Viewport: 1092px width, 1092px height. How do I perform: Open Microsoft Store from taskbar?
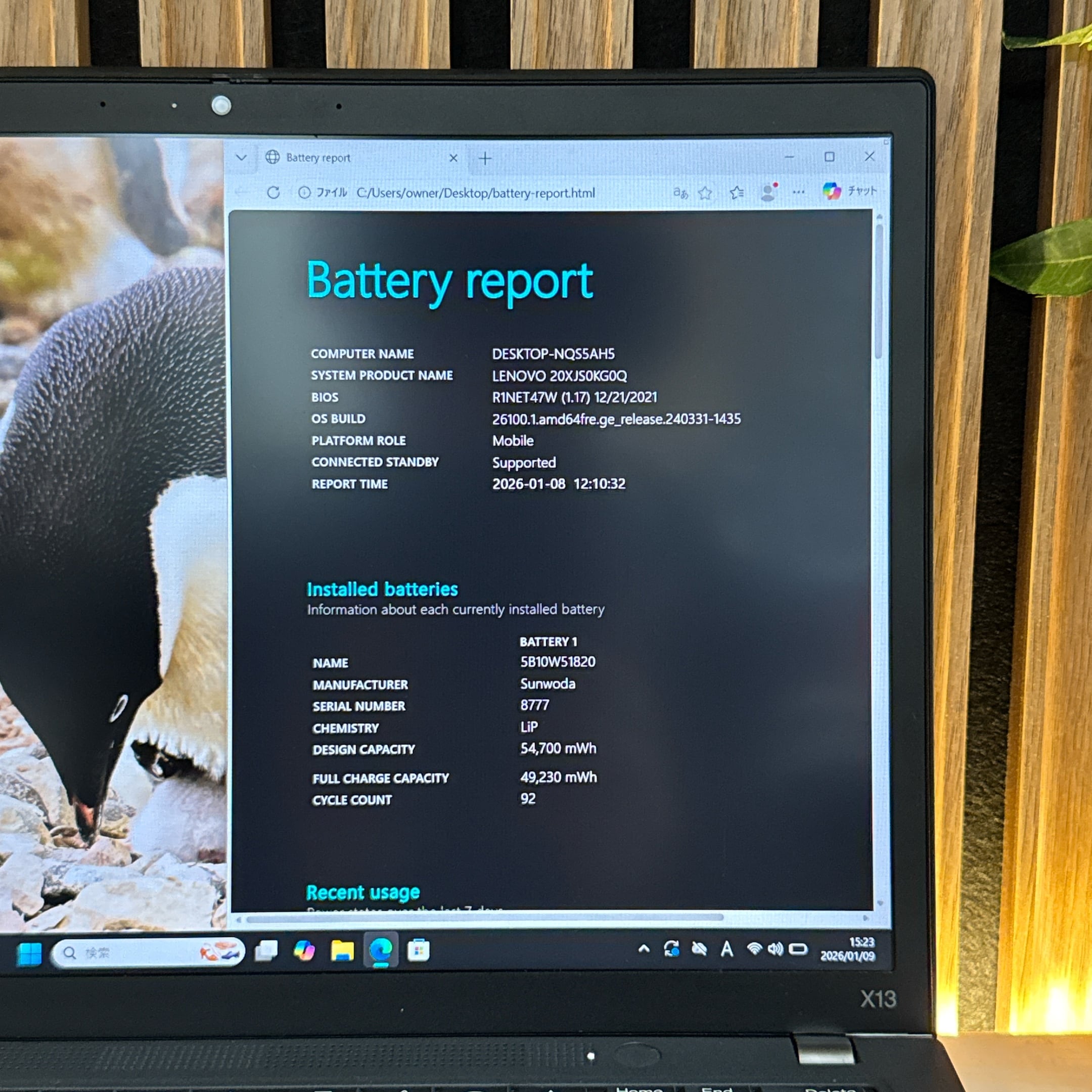point(418,950)
